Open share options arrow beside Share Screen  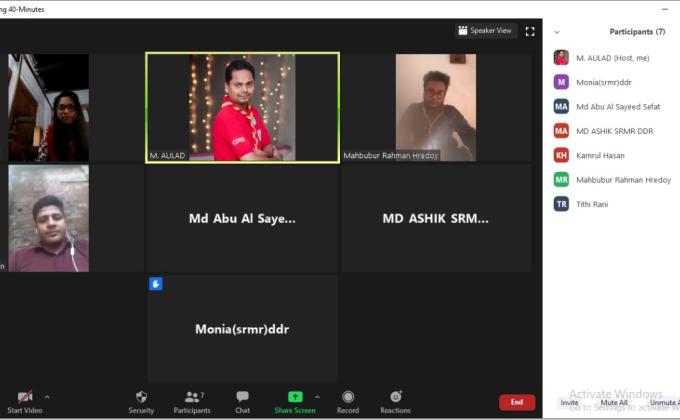318,396
